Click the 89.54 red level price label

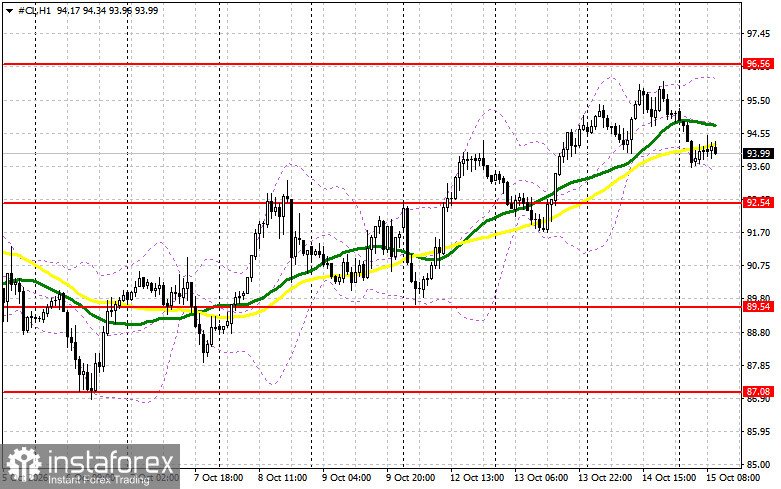pyautogui.click(x=758, y=307)
